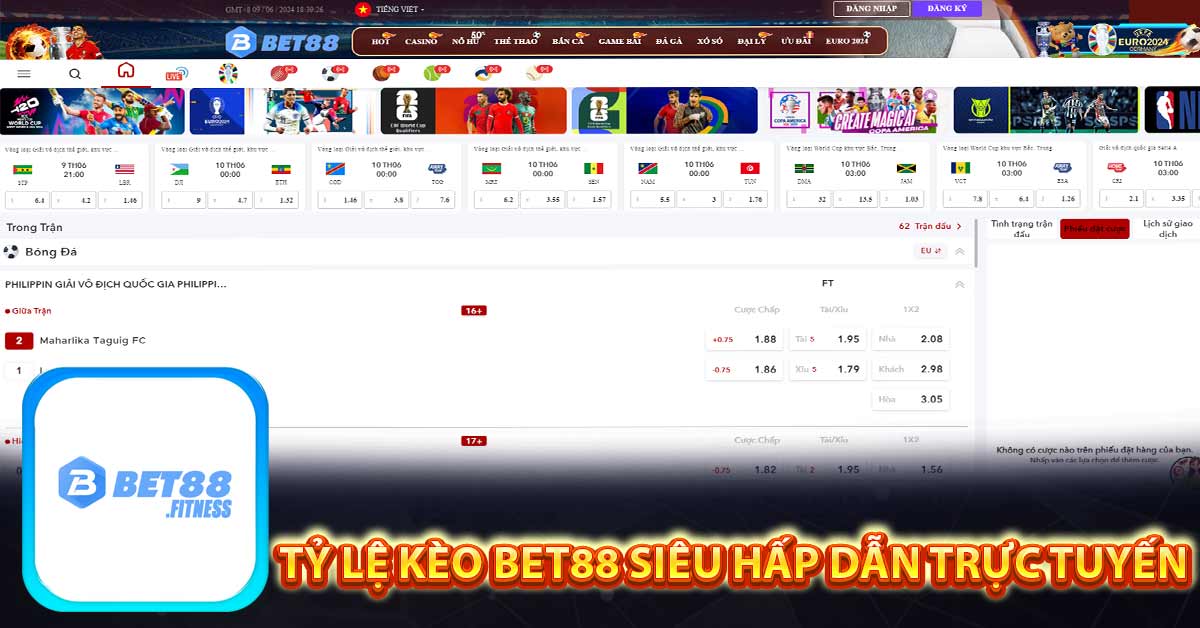Select the red home icon
Viewport: 1200px width, 628px height.
pos(125,71)
